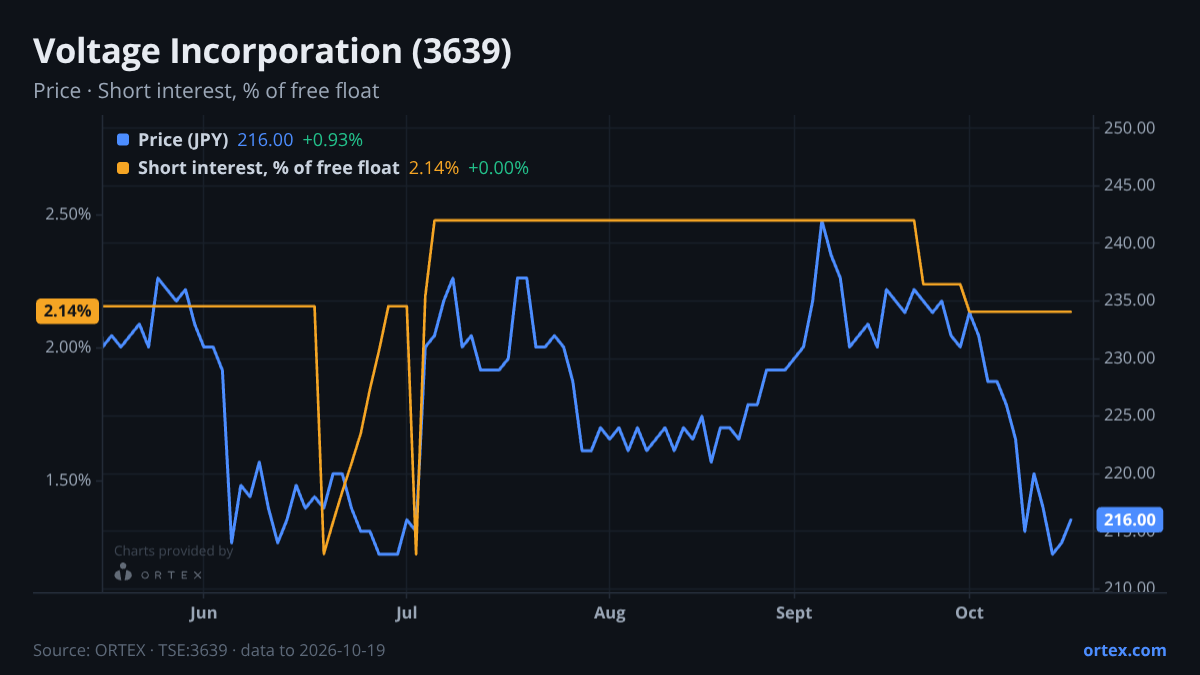Select the chart title Voltage Incorporation (3639)

272,52
